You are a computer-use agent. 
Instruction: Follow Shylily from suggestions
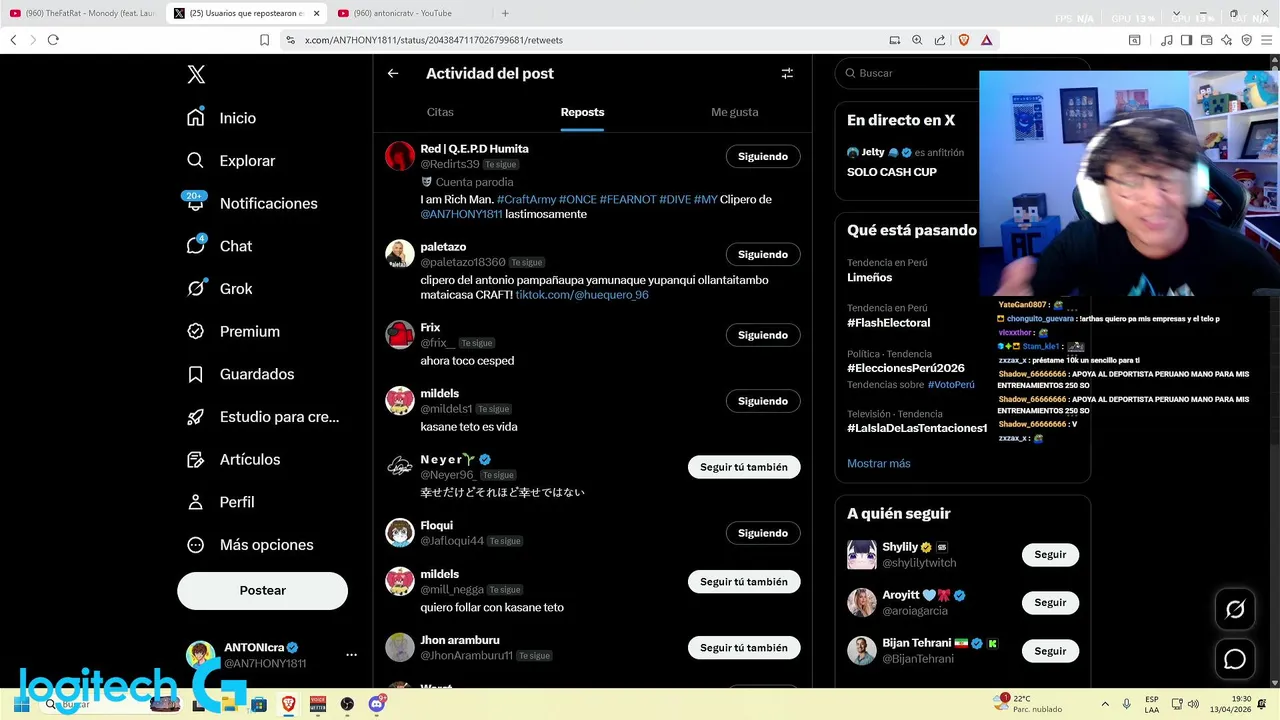click(x=1050, y=555)
